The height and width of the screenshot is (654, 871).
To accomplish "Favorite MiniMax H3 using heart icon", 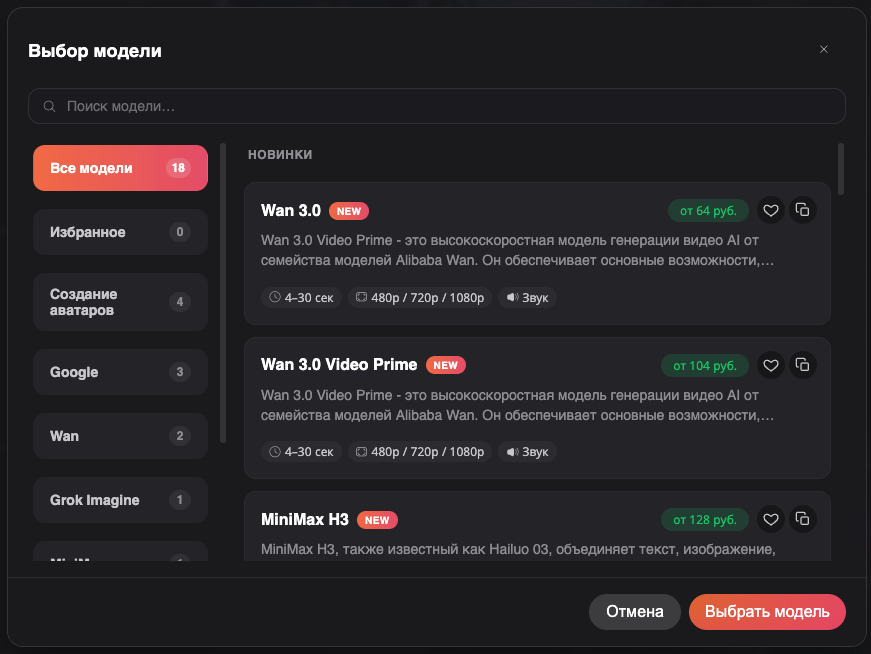I will tap(770, 520).
